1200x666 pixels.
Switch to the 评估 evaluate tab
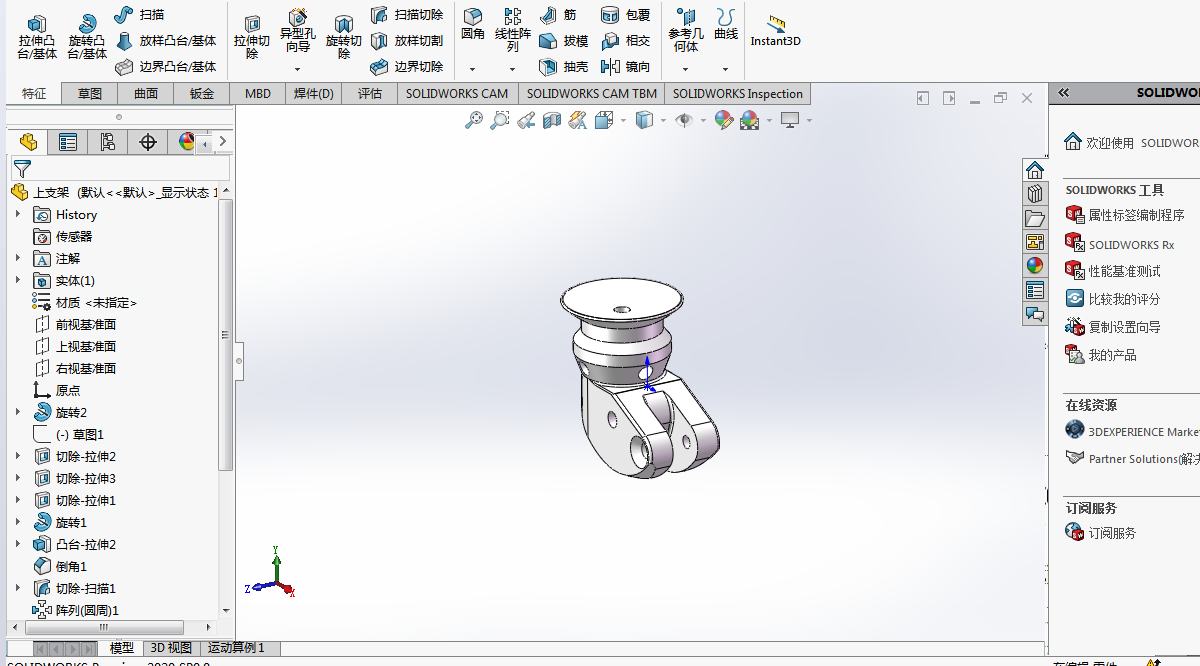point(370,94)
